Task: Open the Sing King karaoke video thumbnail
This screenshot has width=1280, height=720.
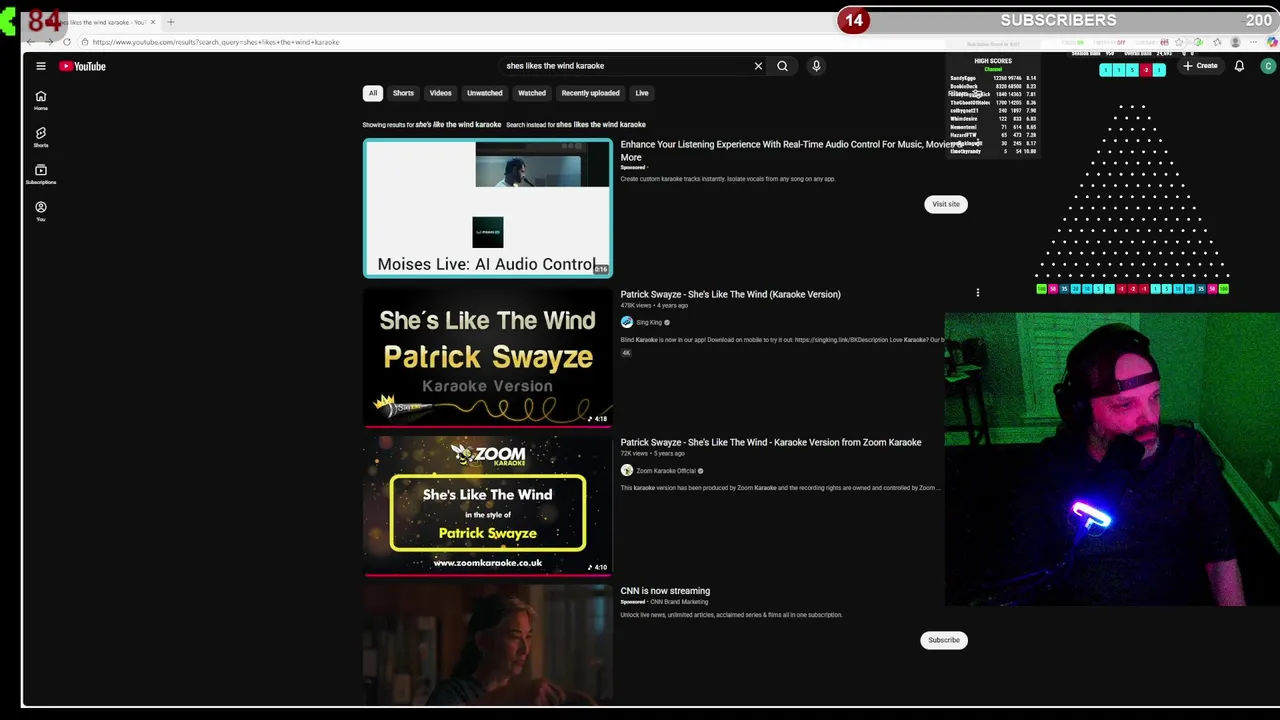Action: pyautogui.click(x=487, y=357)
